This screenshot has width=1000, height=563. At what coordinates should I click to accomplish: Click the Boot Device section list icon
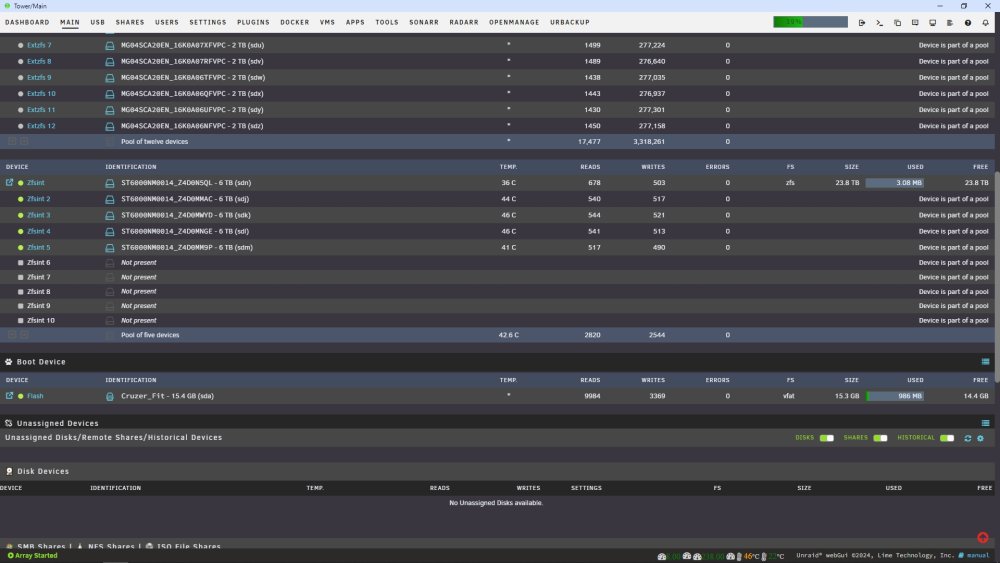tap(985, 362)
